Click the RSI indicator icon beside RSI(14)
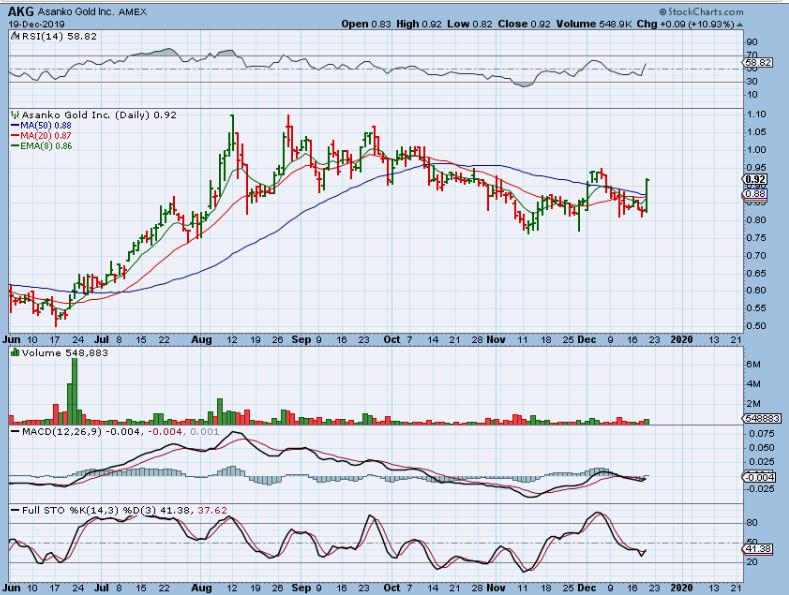This screenshot has height=595, width=789. click(15, 36)
